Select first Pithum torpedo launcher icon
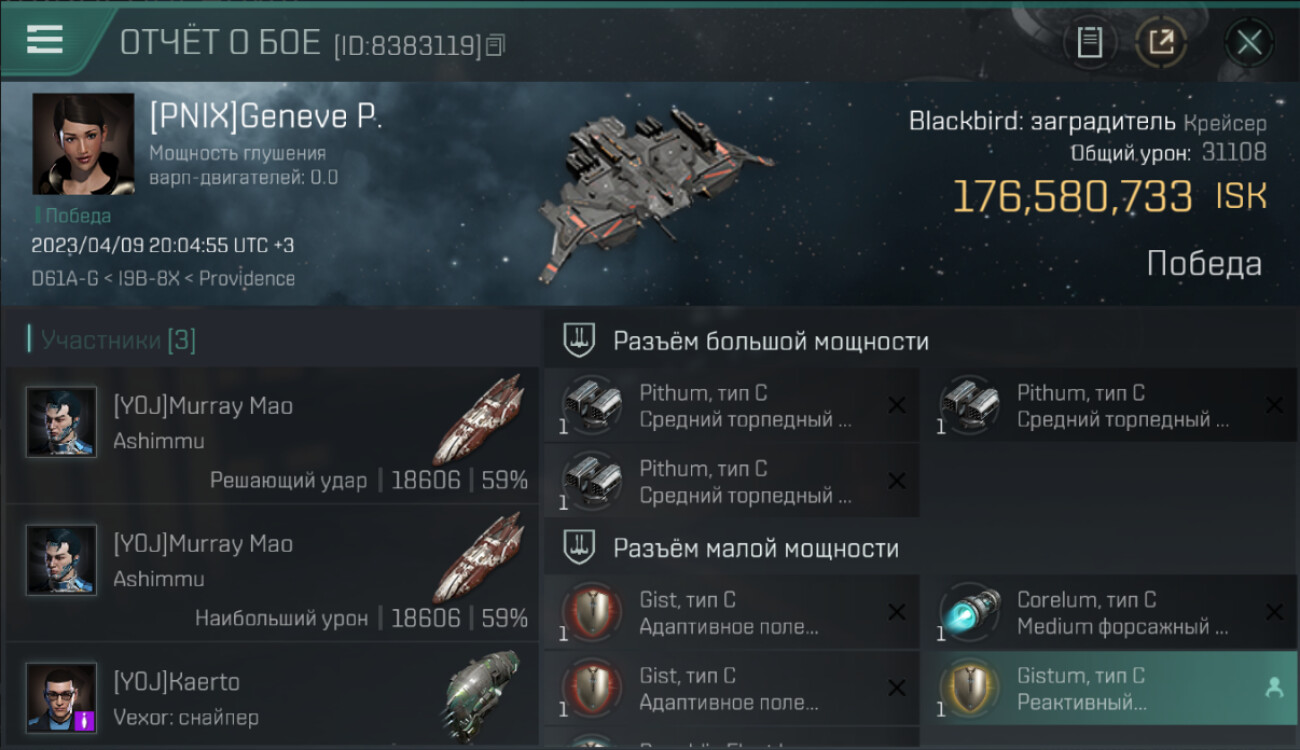Screen dimensions: 1300x750 point(591,405)
